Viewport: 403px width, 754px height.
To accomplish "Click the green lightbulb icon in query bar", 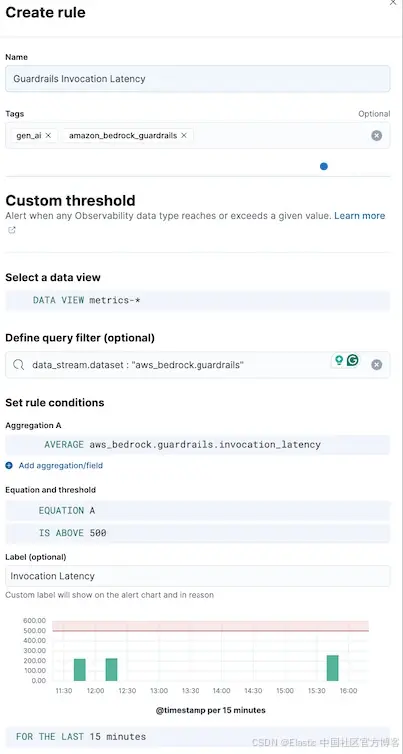I will click(339, 360).
